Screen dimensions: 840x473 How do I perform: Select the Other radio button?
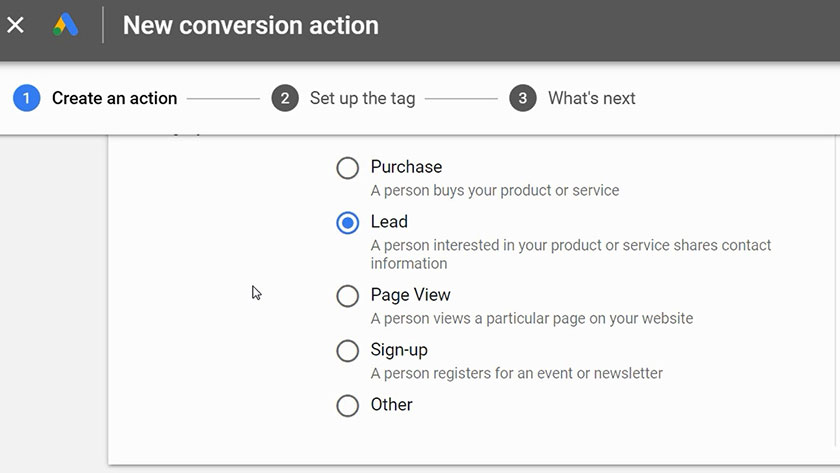(347, 405)
